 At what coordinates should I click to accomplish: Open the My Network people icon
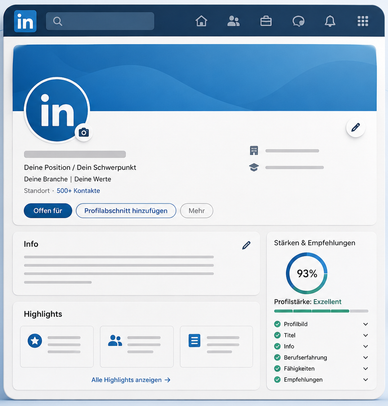[233, 21]
